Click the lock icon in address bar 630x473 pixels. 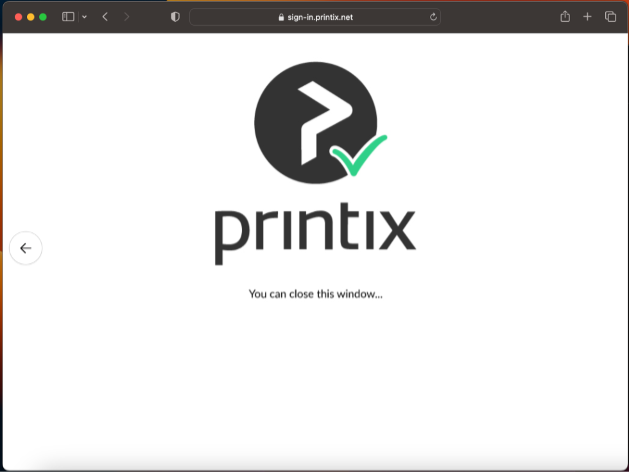click(x=281, y=17)
